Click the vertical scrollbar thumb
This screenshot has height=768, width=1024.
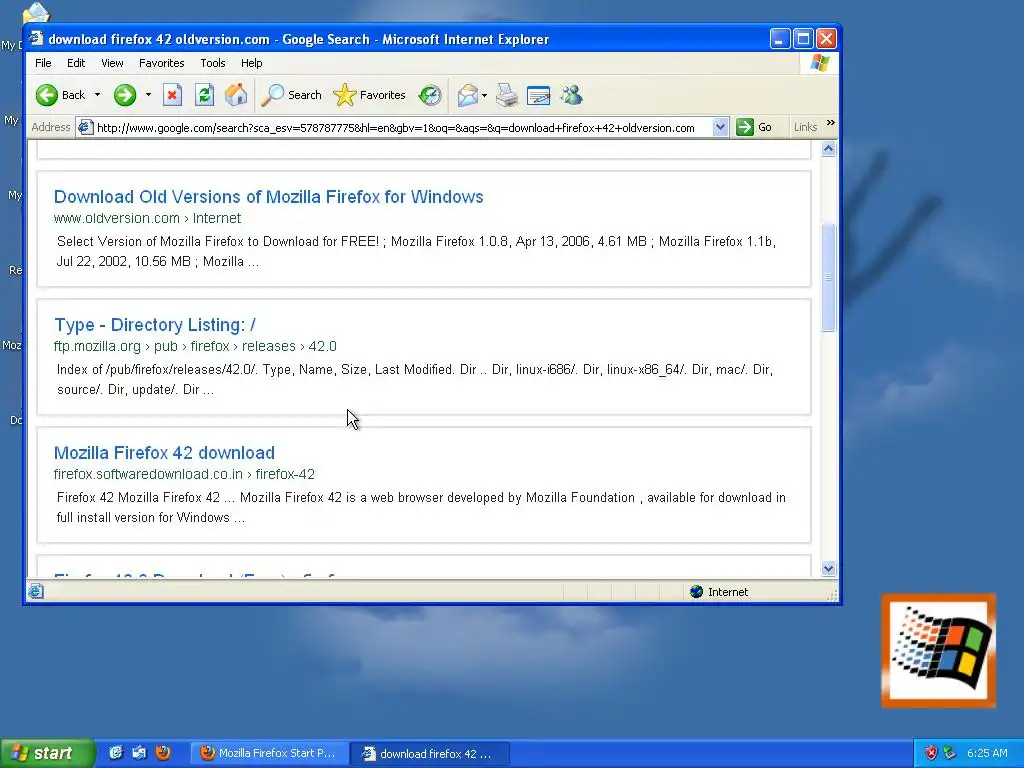pos(828,277)
